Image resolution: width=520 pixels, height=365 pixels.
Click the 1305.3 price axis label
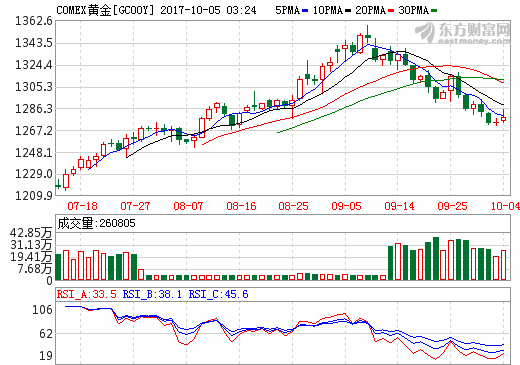[x=34, y=87]
